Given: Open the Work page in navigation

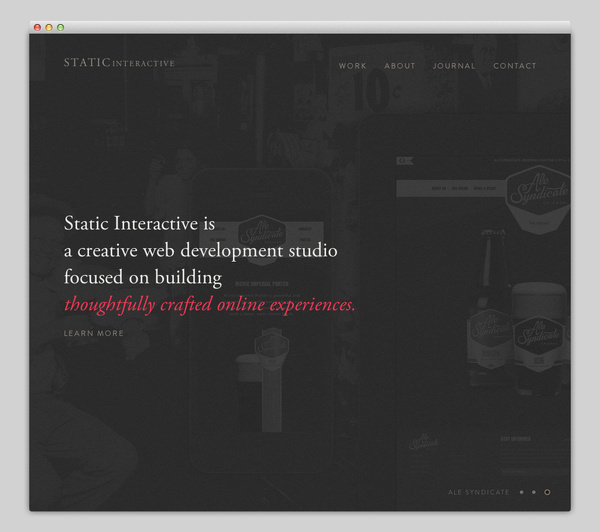Looking at the screenshot, I should point(352,66).
